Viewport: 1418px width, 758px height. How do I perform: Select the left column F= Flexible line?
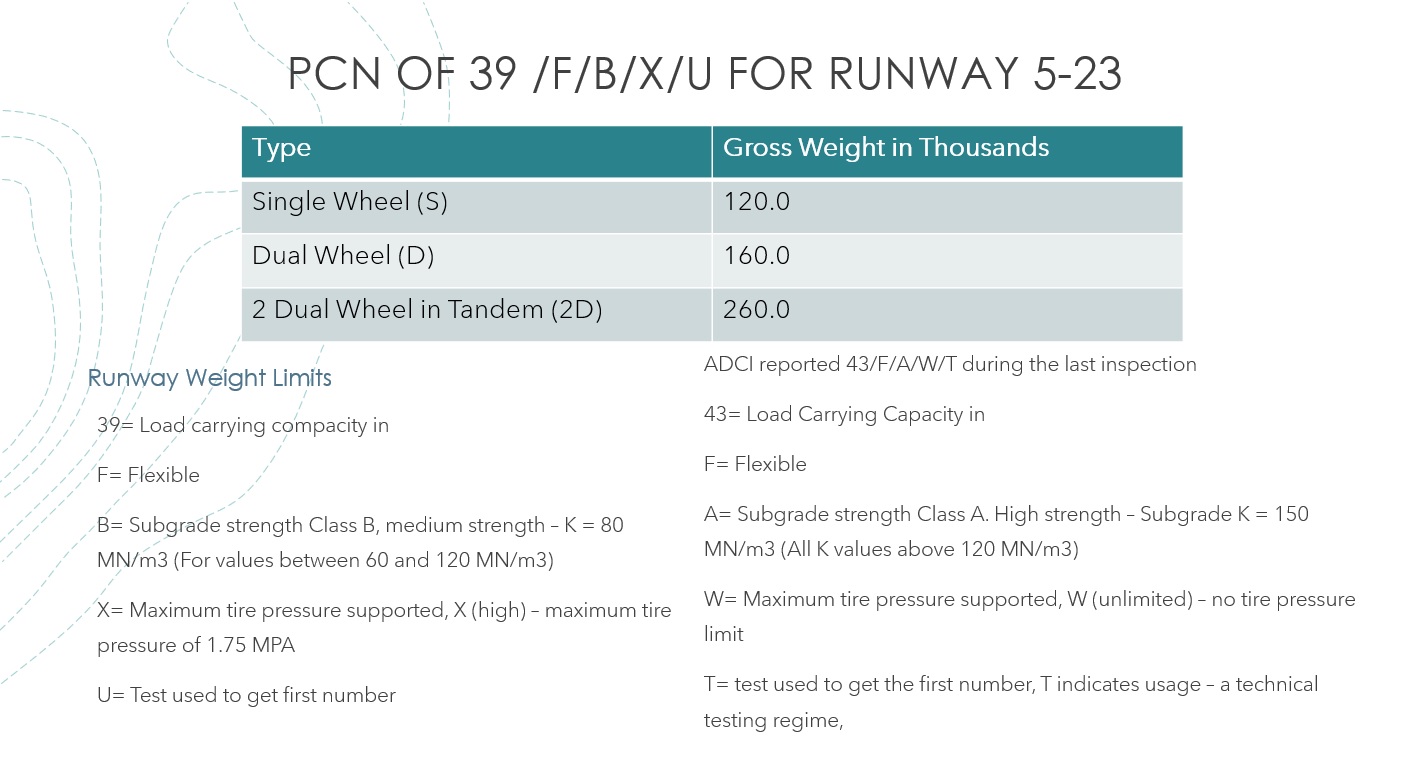(148, 475)
